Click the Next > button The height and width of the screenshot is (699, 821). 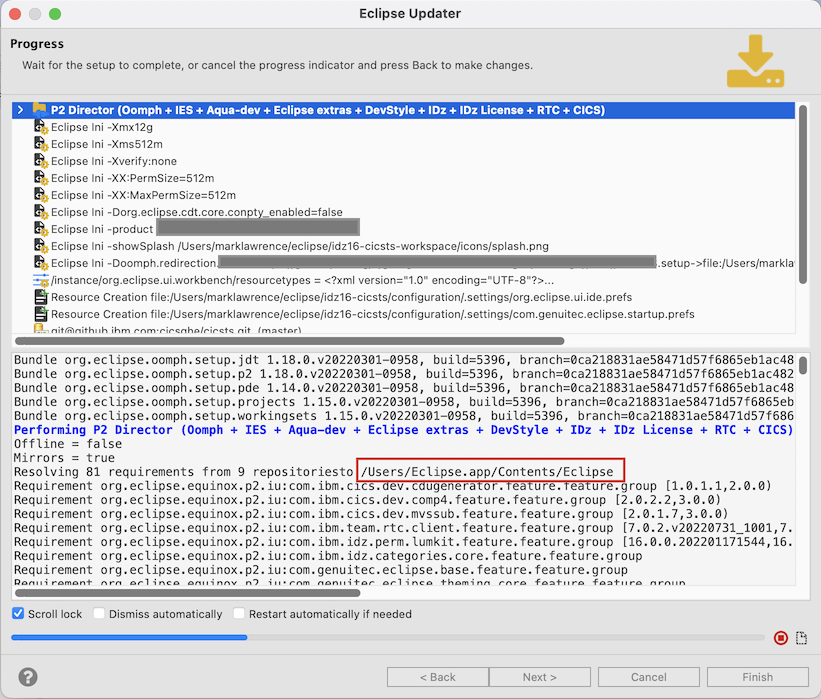point(540,677)
